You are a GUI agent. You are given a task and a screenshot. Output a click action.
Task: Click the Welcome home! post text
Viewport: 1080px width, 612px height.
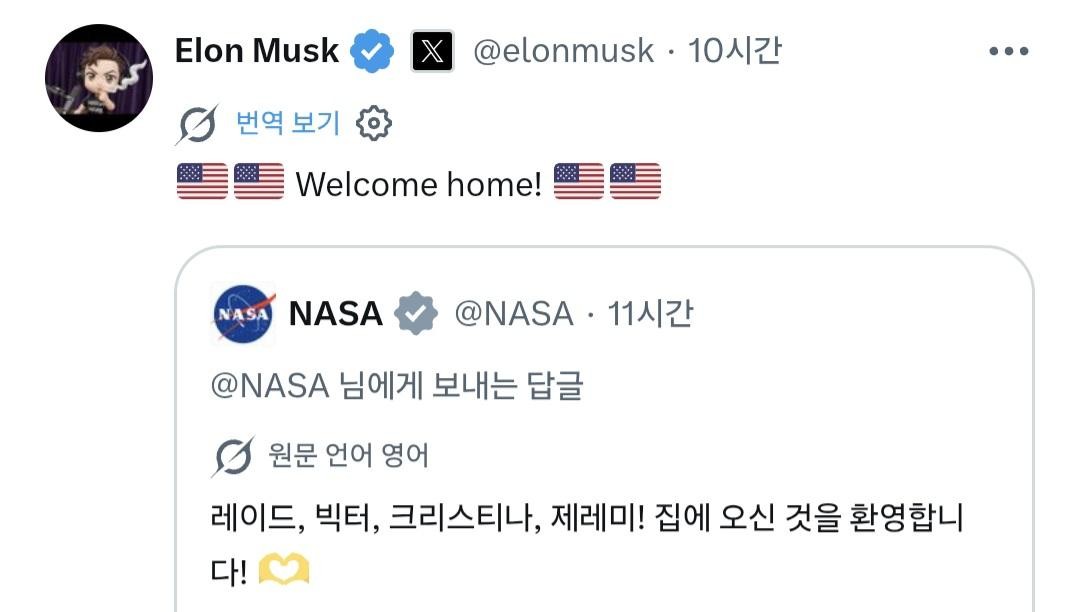(418, 185)
